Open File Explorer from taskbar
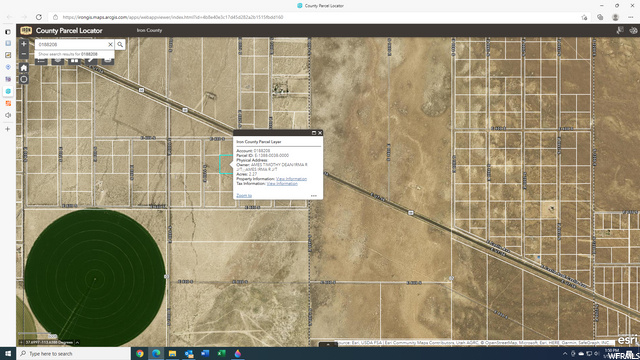 click(x=173, y=353)
